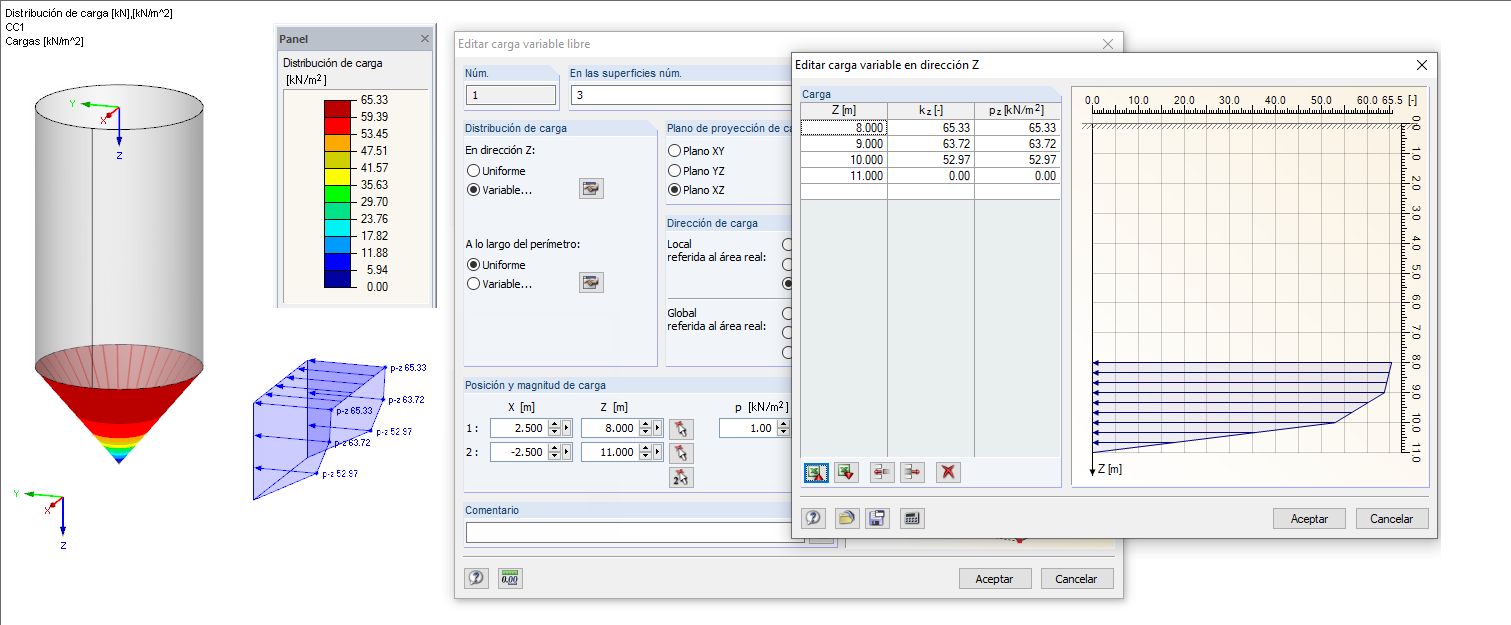1511x625 pixels.
Task: Delete table row with red X icon
Action: [x=949, y=472]
